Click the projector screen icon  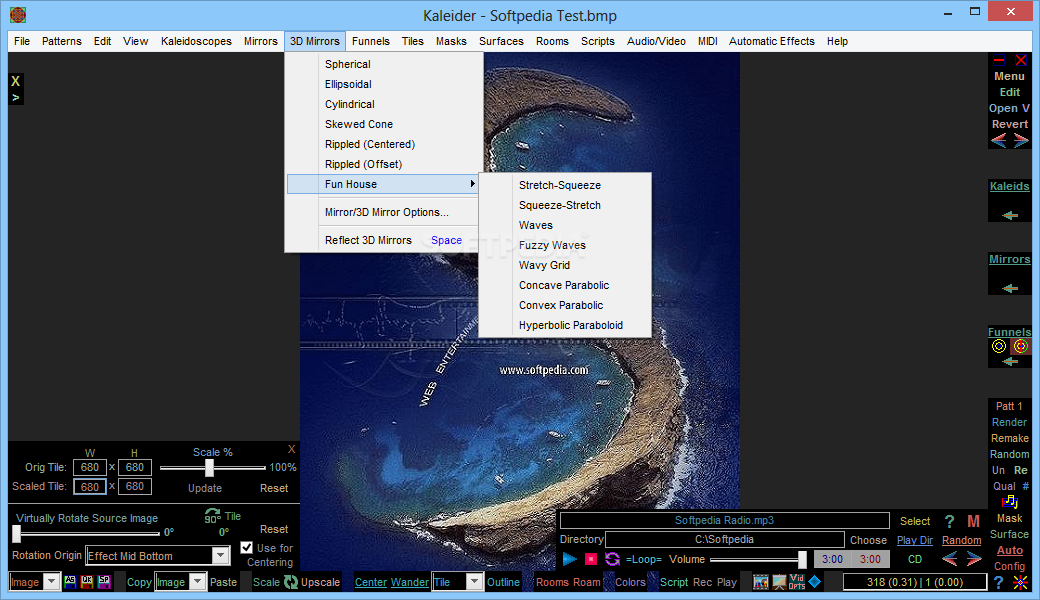pos(779,582)
